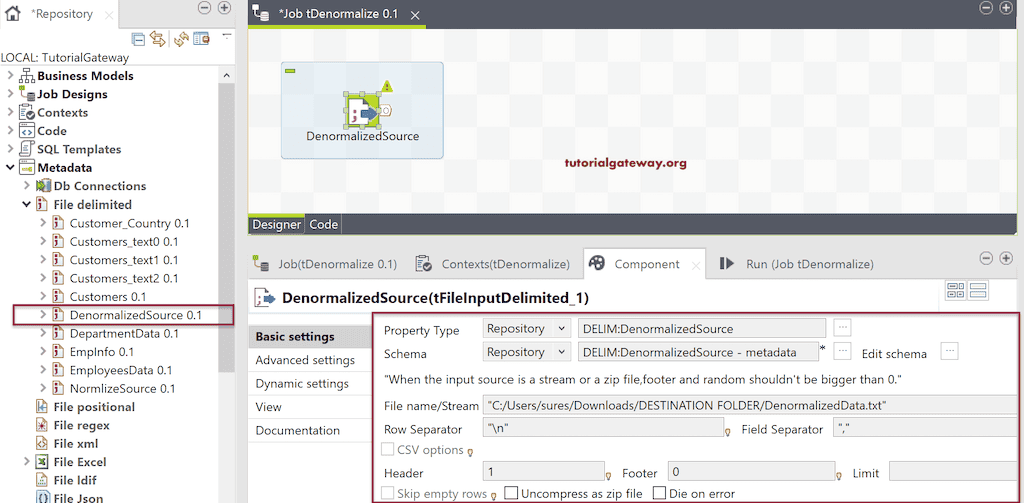Click the Edit schema ellipsis button
Viewport: 1024px width, 503px height.
click(x=950, y=351)
